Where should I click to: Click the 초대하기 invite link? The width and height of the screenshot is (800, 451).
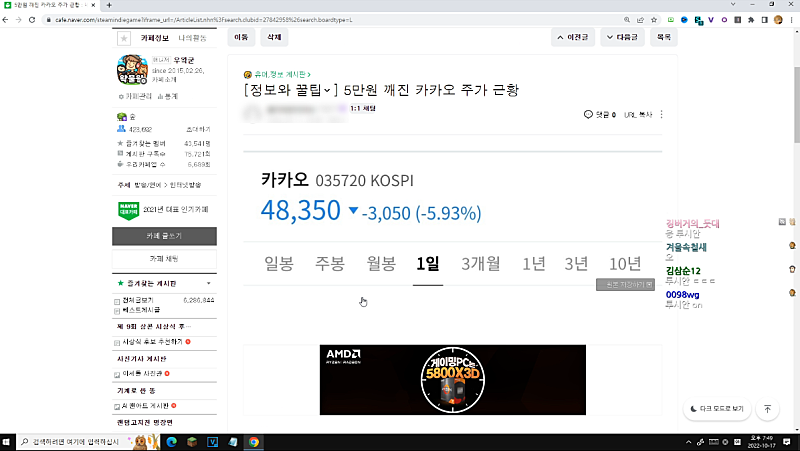point(198,130)
